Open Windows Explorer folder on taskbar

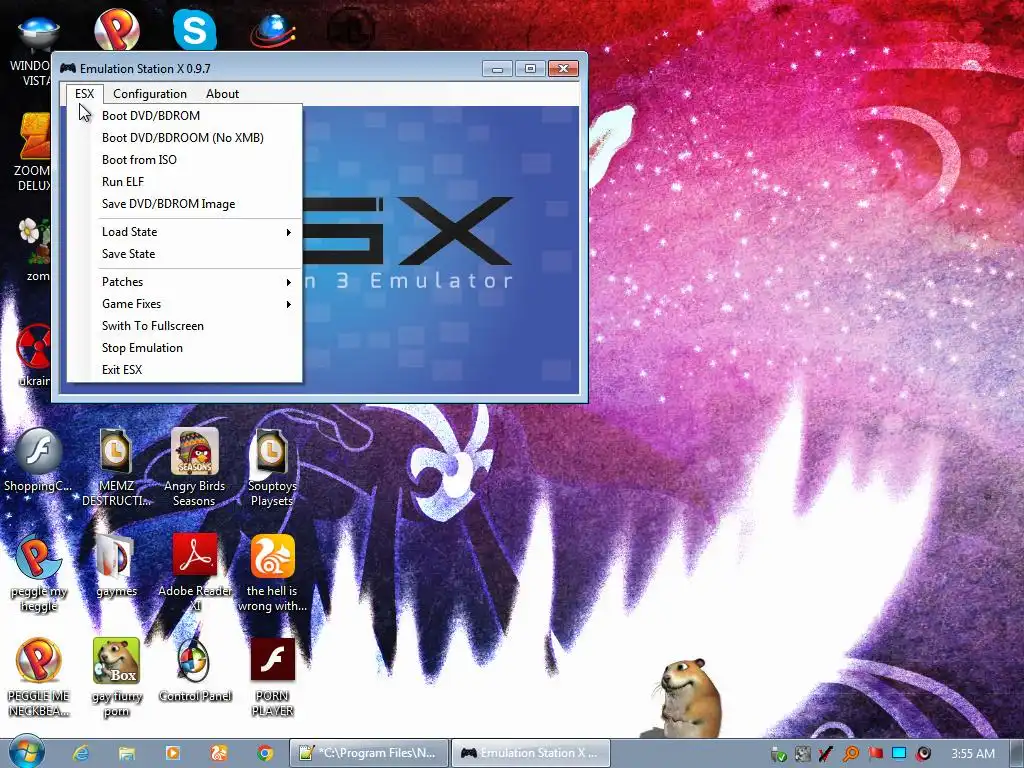pos(127,753)
